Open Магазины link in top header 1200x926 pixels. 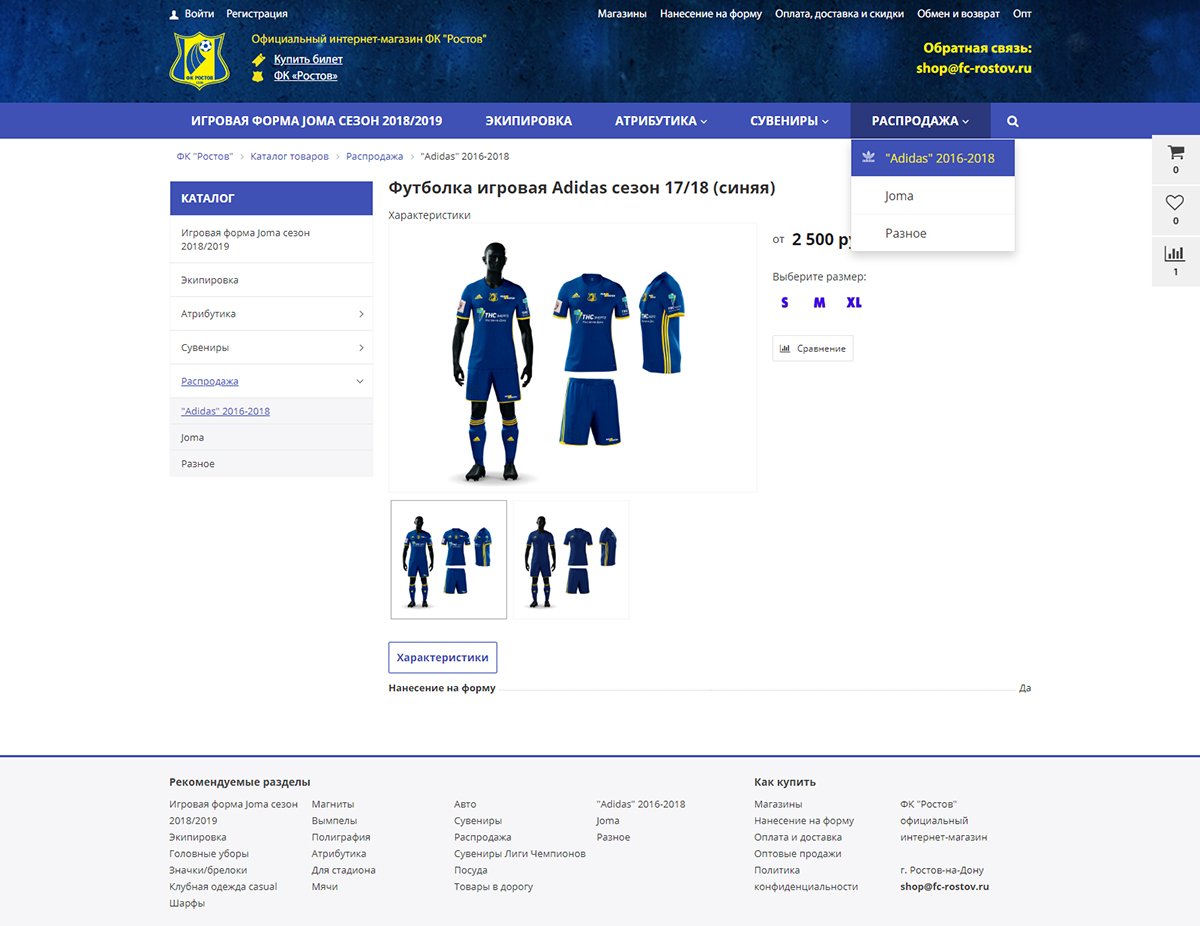(x=622, y=14)
